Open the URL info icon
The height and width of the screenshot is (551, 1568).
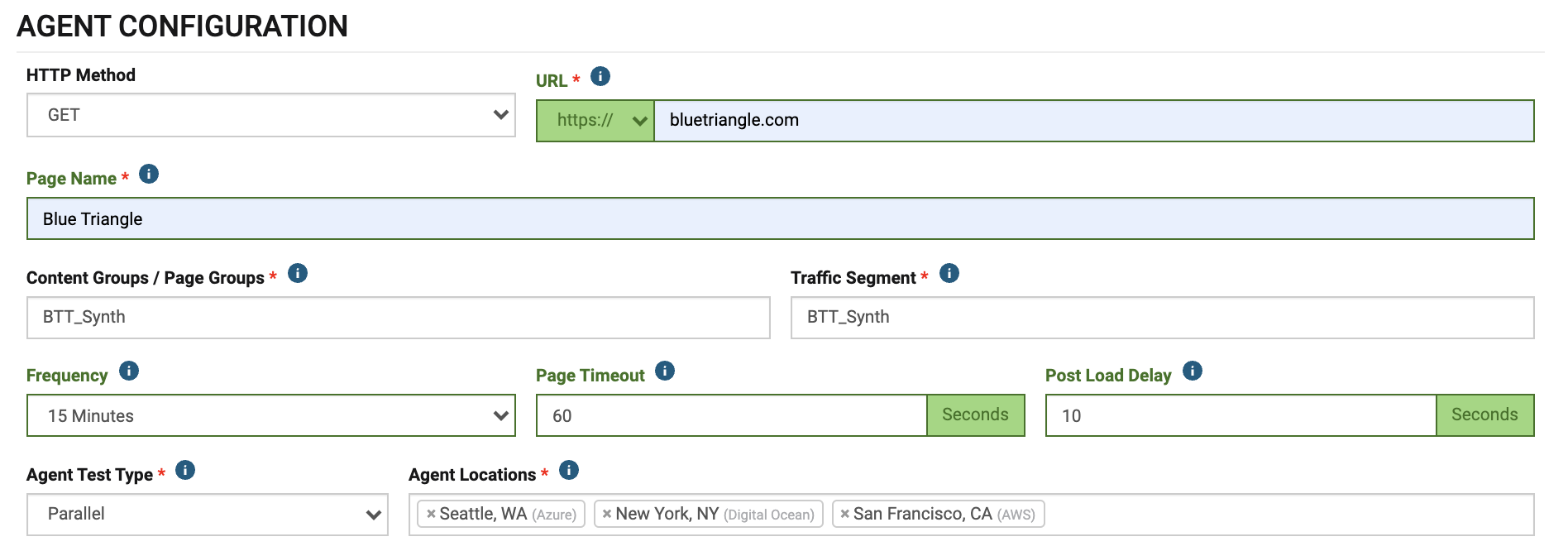(x=600, y=76)
